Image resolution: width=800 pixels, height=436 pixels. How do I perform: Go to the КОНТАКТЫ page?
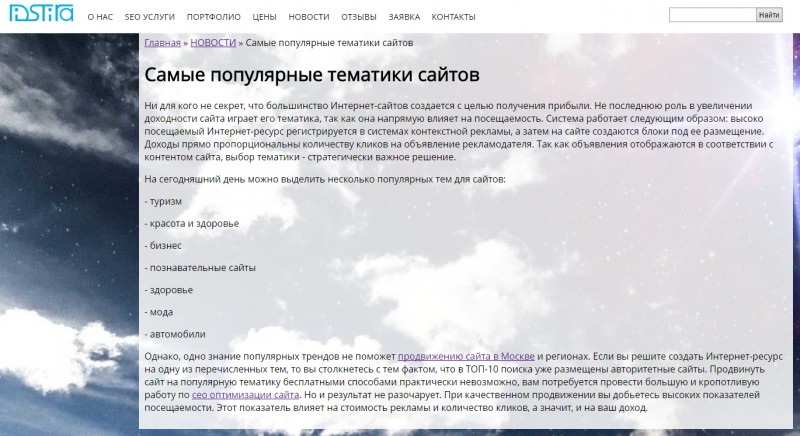click(x=454, y=17)
